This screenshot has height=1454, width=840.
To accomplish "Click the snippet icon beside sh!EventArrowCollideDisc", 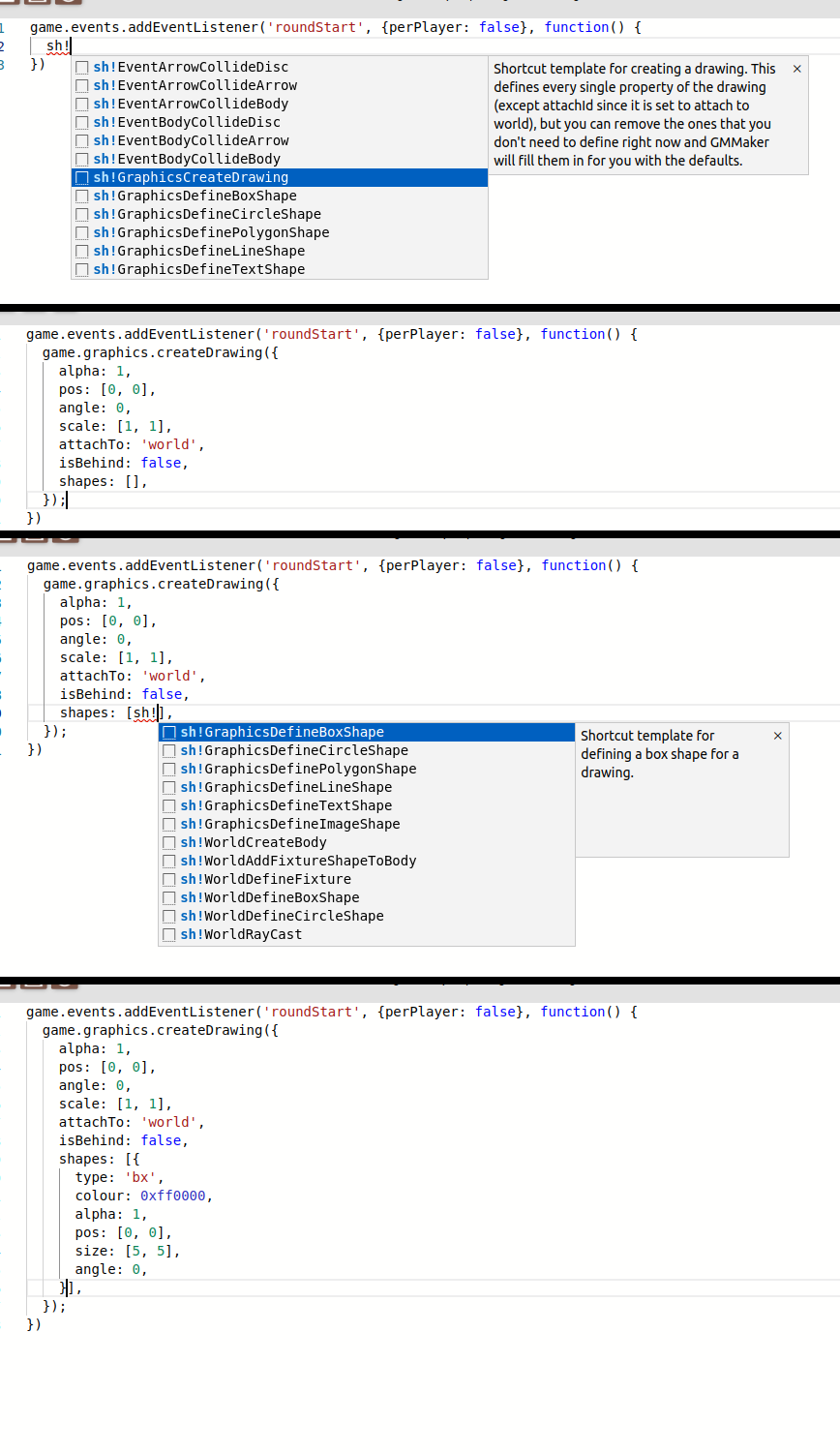I will pos(82,68).
